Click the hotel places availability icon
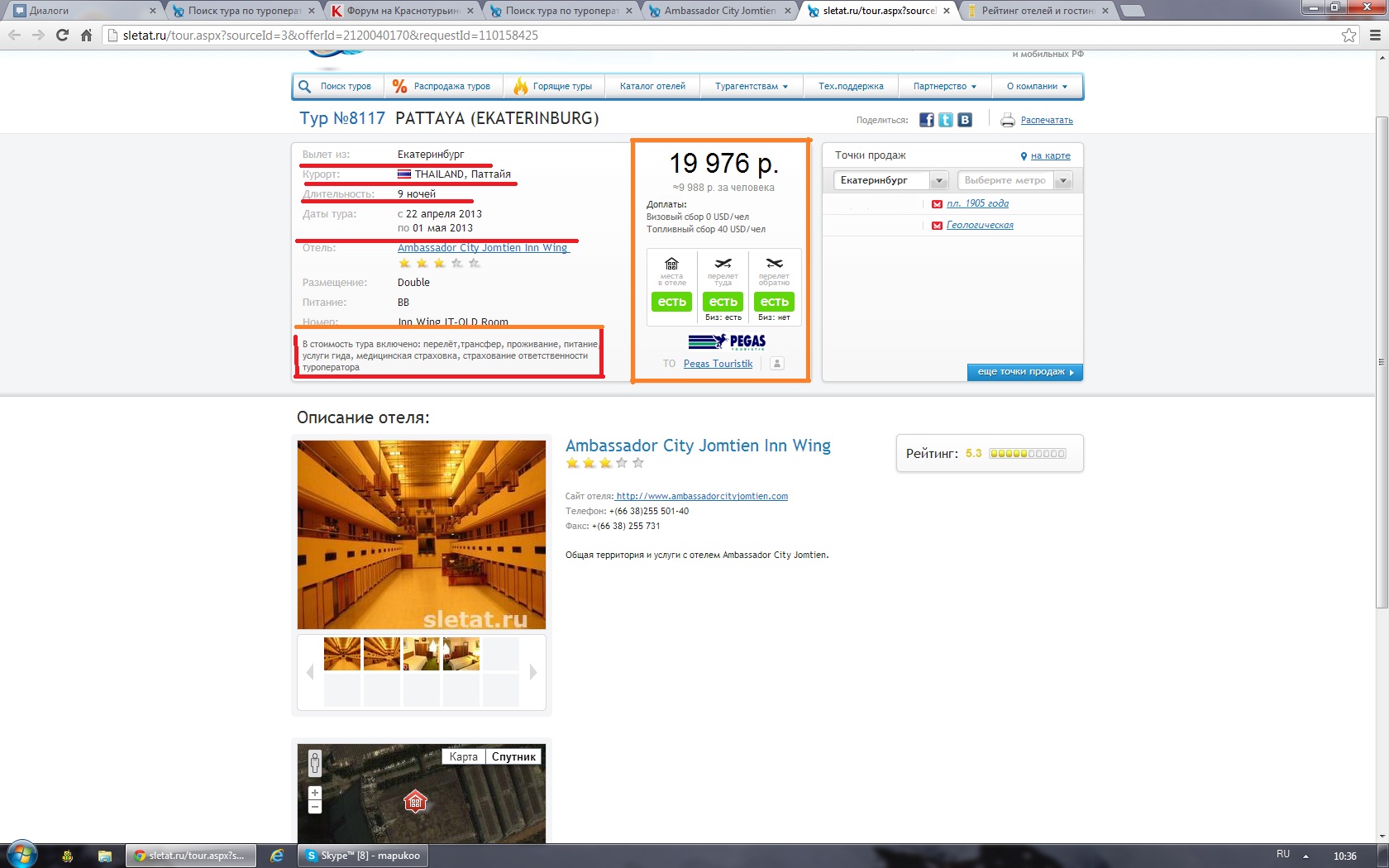This screenshot has width=1389, height=868. coord(672,264)
